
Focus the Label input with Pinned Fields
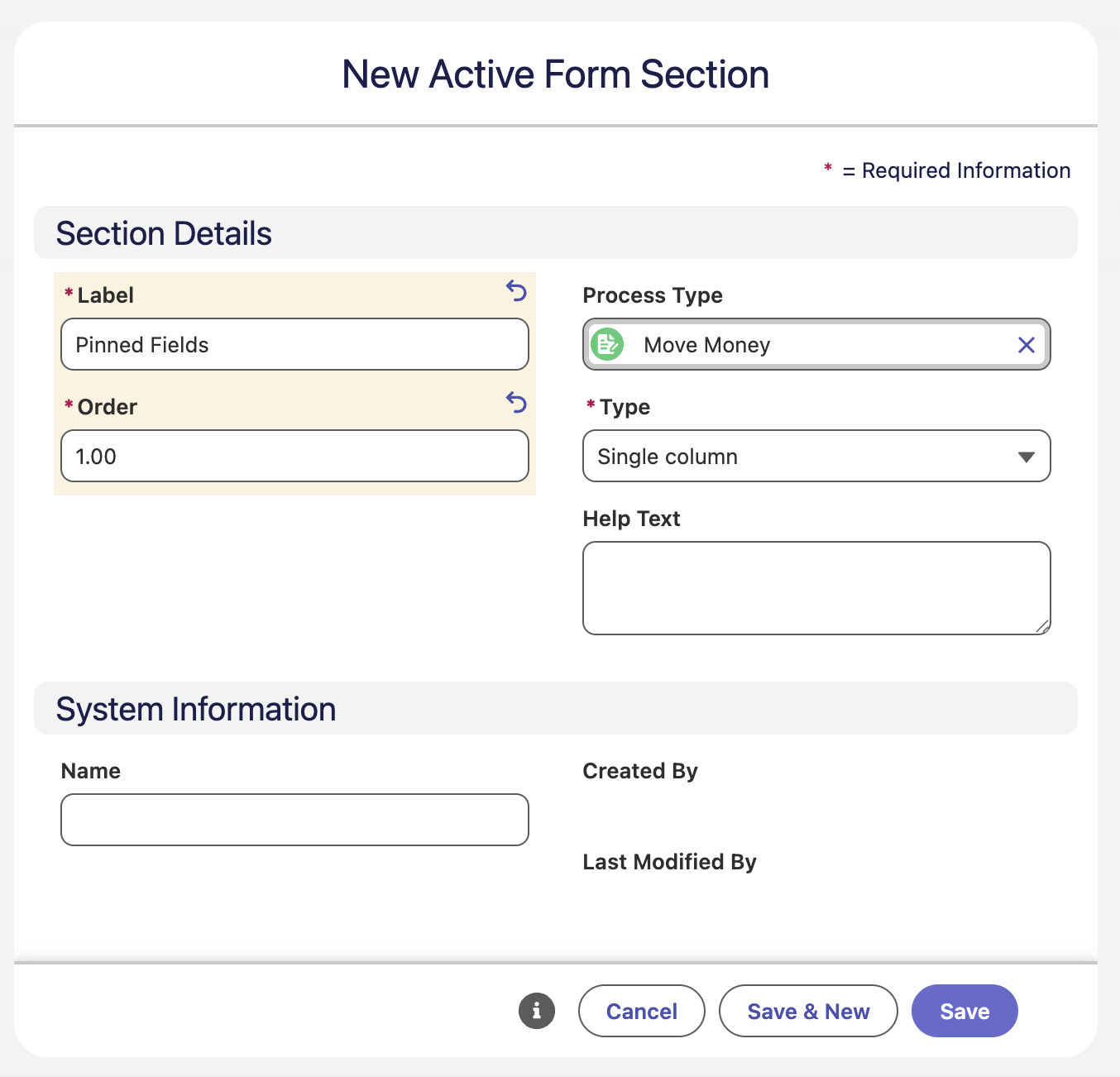coord(294,344)
